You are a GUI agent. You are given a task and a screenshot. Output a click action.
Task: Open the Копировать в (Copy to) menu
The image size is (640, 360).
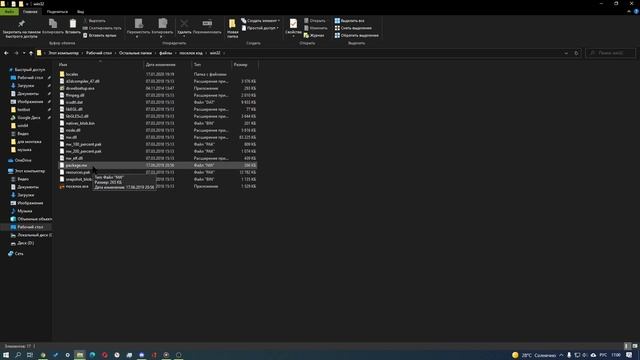(x=162, y=28)
